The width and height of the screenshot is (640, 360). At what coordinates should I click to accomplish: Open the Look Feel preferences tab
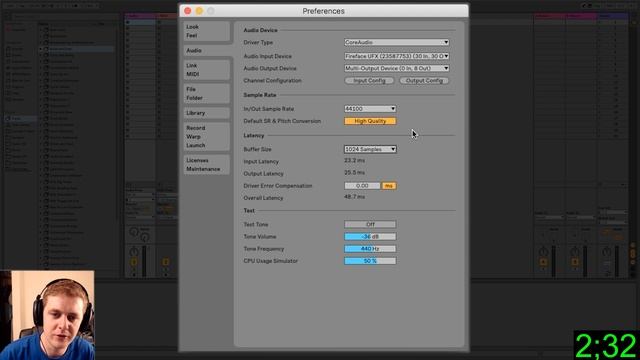pos(207,31)
